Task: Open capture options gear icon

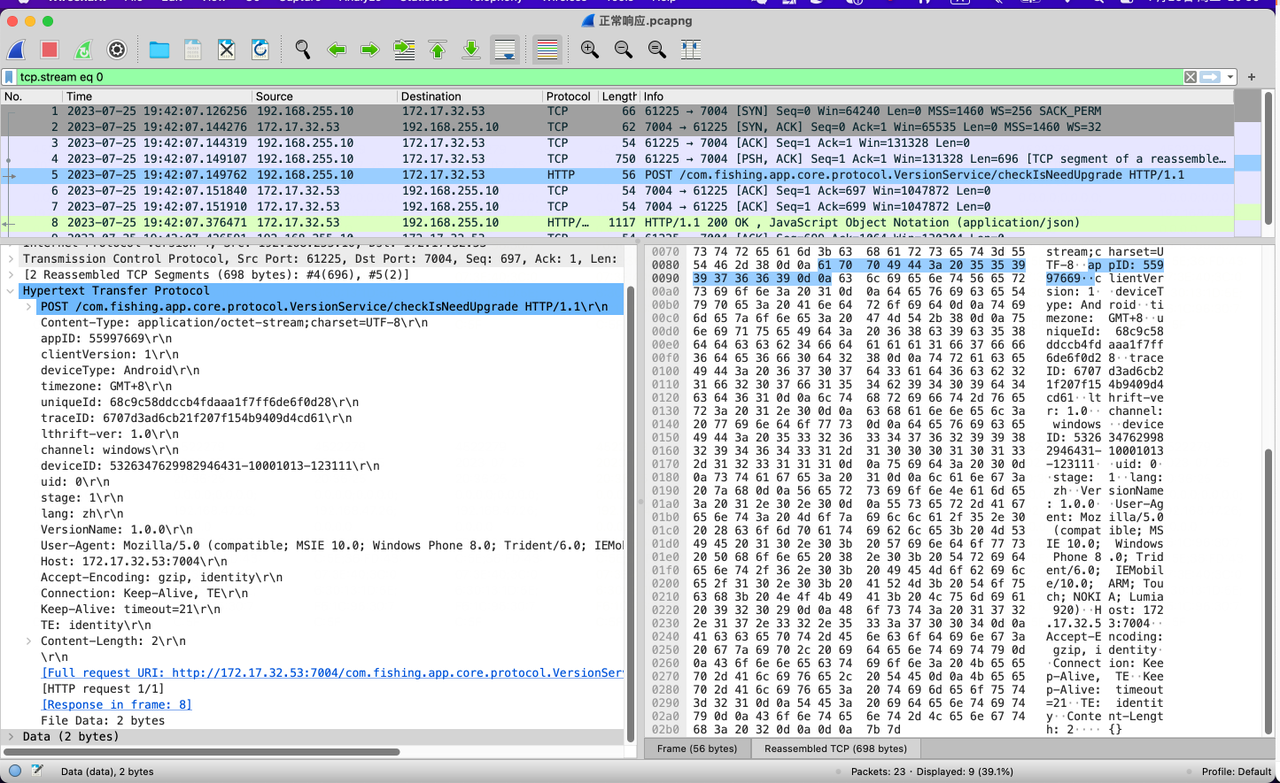Action: 117,49
